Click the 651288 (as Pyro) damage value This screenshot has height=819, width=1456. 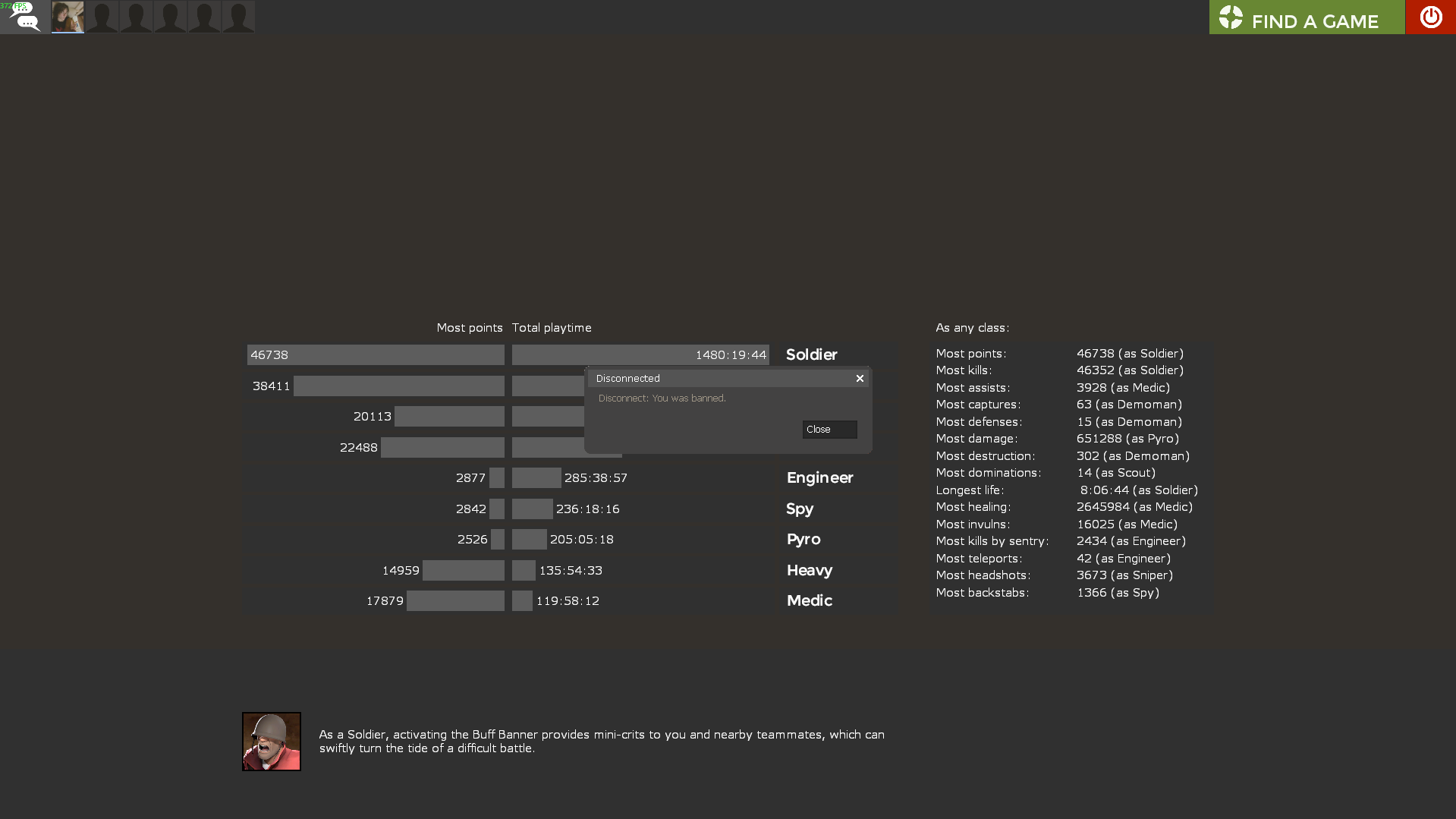1127,438
